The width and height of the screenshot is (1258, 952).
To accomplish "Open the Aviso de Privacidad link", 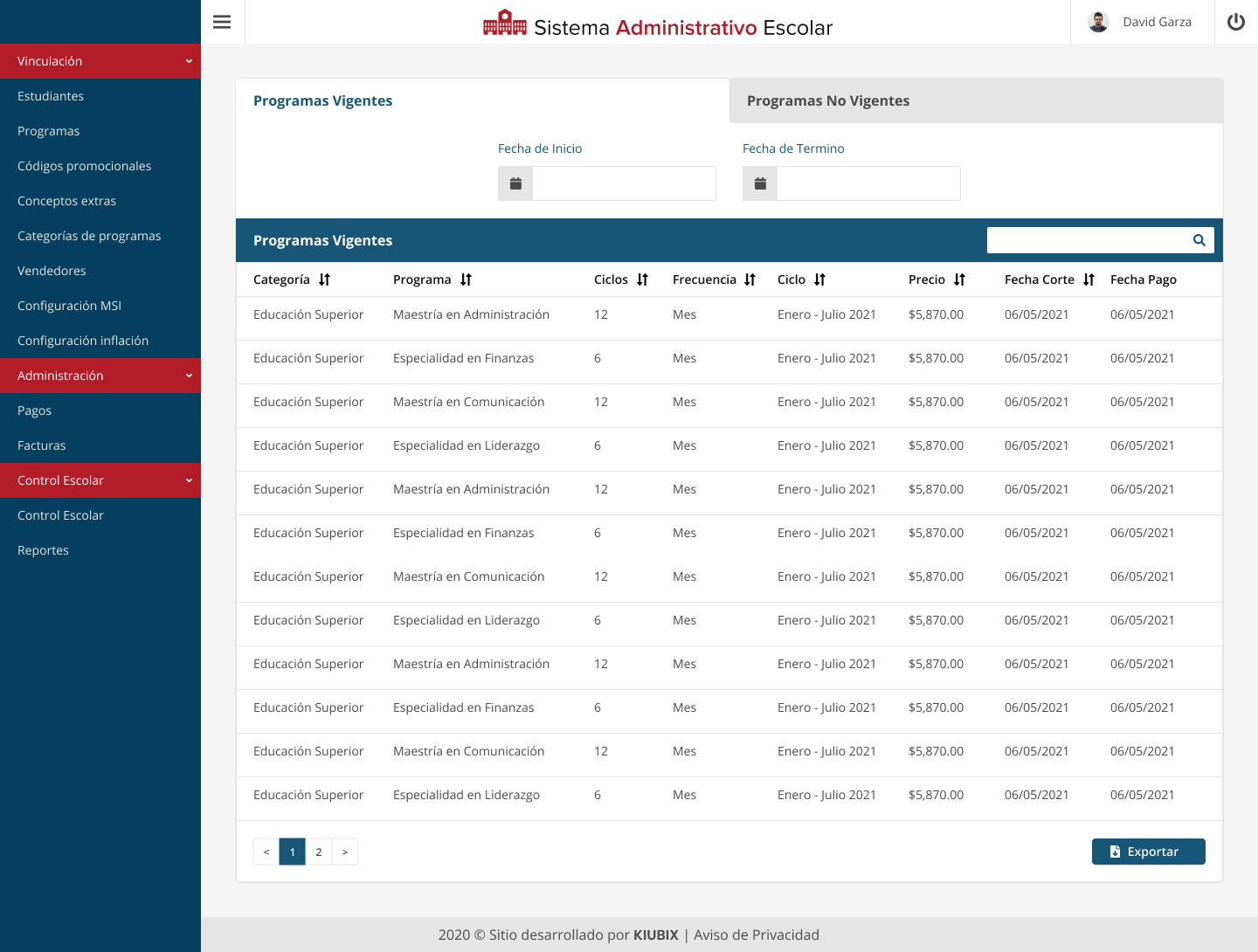I will pyautogui.click(x=756, y=935).
